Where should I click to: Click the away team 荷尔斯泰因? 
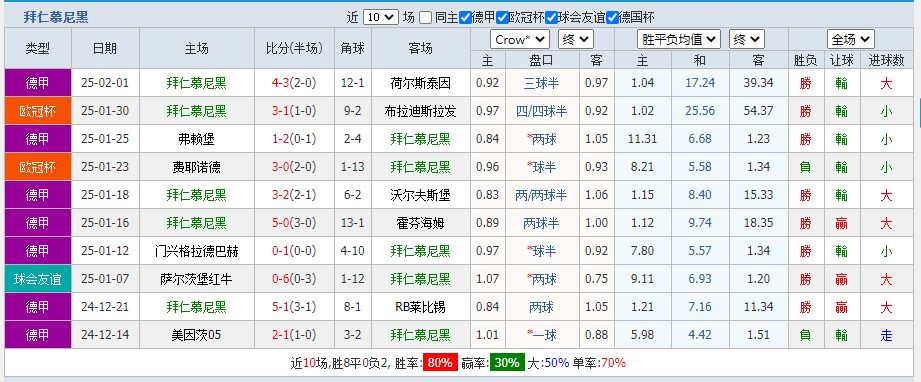421,83
